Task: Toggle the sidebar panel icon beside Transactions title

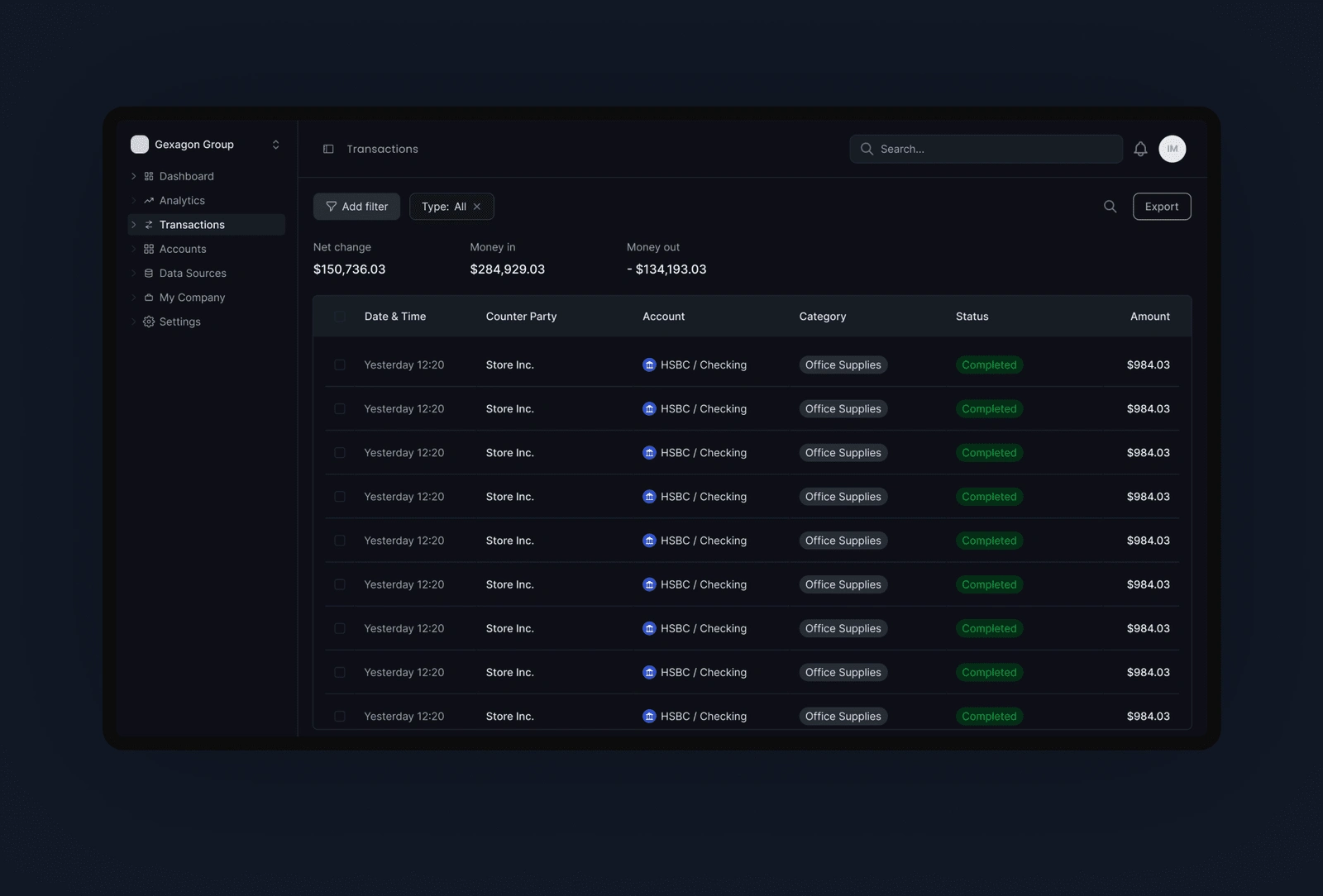Action: pos(328,149)
